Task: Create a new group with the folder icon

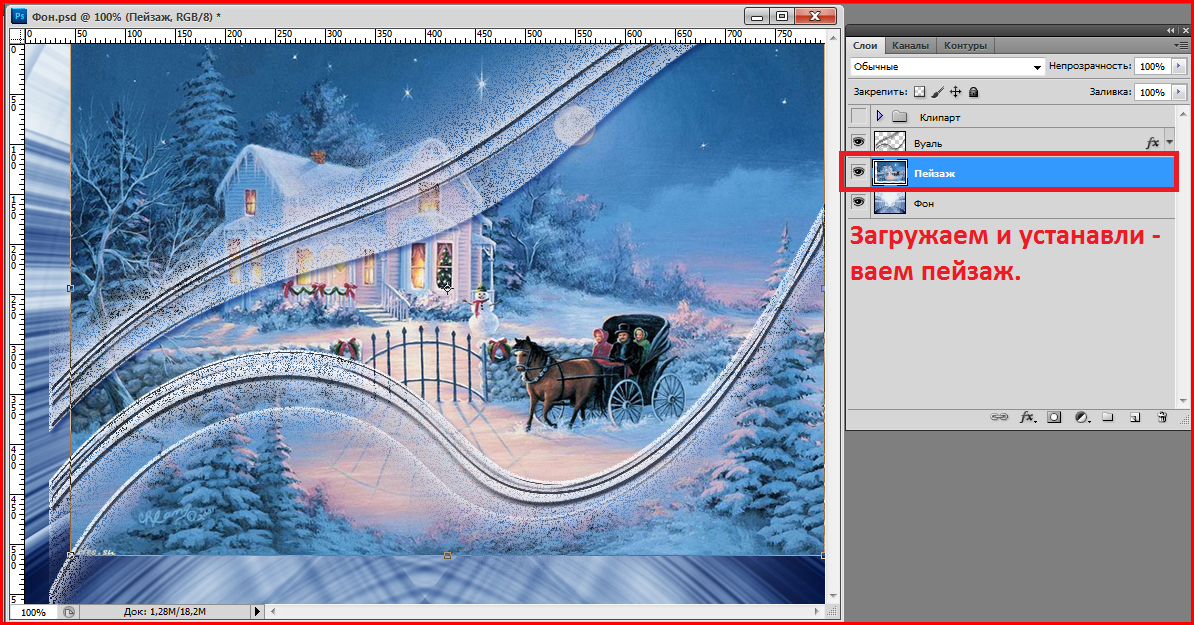Action: pyautogui.click(x=1108, y=417)
